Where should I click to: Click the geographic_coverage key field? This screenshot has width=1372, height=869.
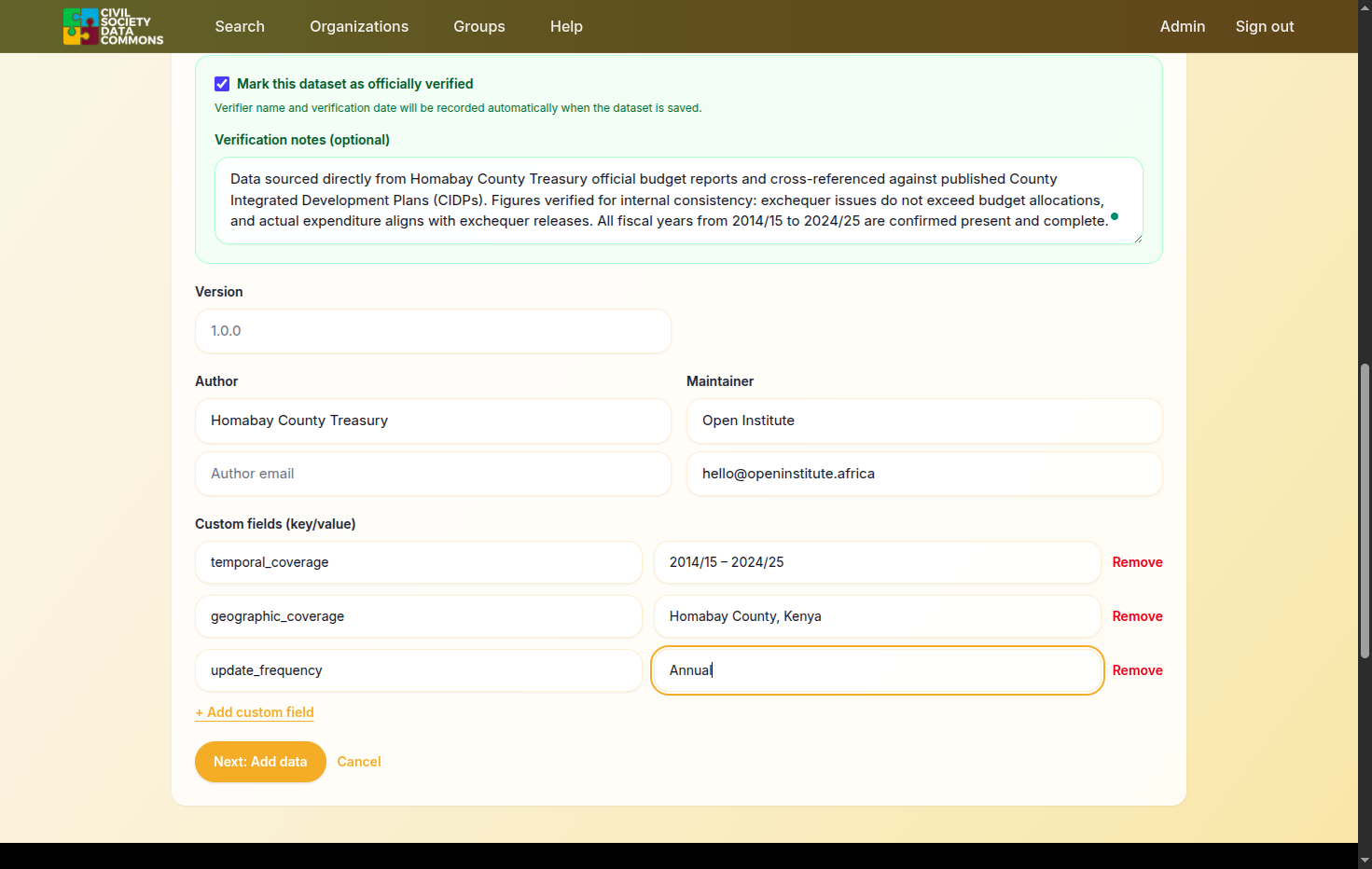click(x=419, y=616)
